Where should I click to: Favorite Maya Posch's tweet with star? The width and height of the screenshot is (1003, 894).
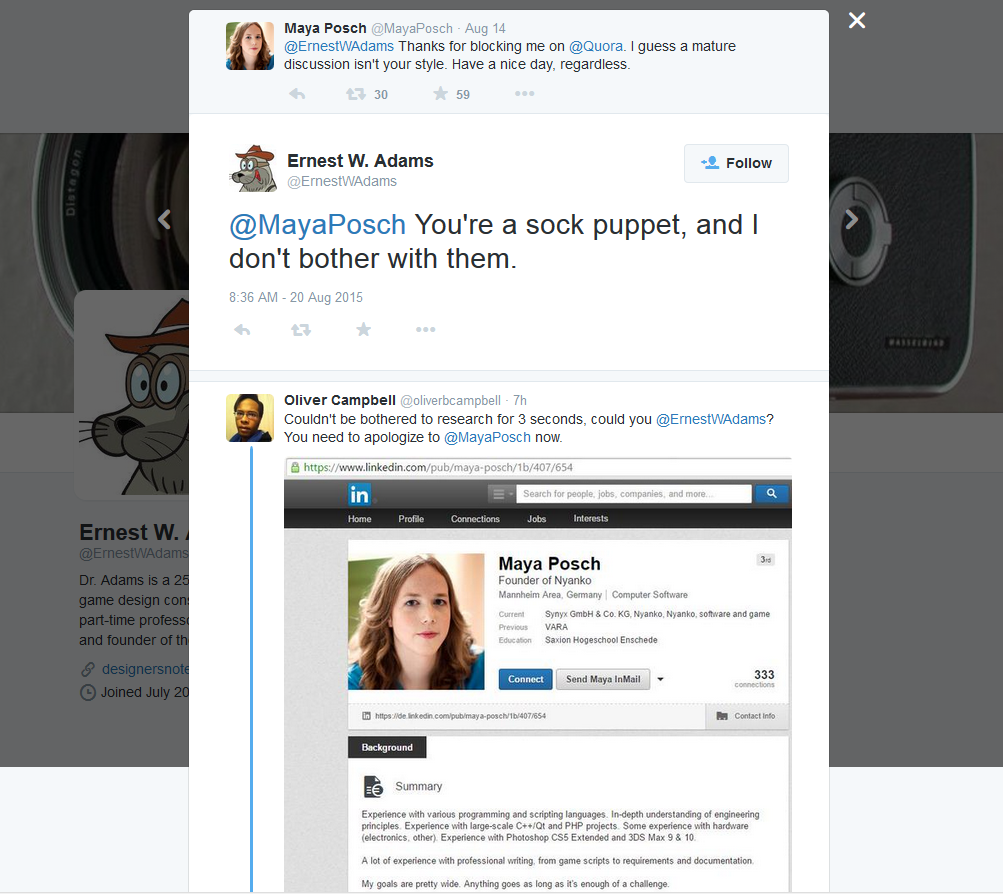[x=440, y=94]
